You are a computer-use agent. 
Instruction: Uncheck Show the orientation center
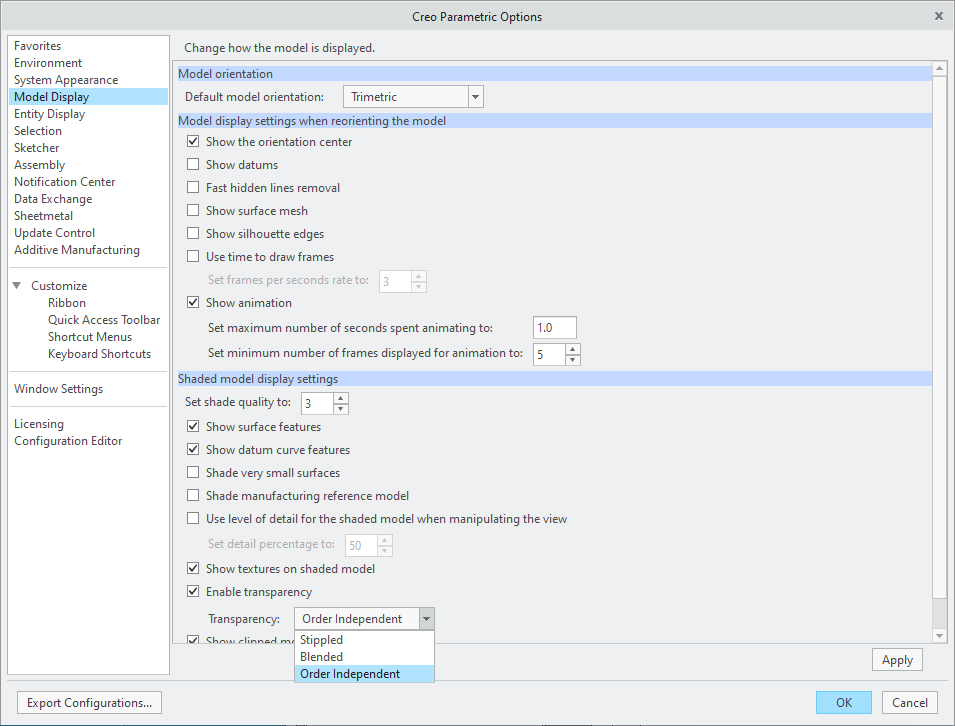pos(194,142)
